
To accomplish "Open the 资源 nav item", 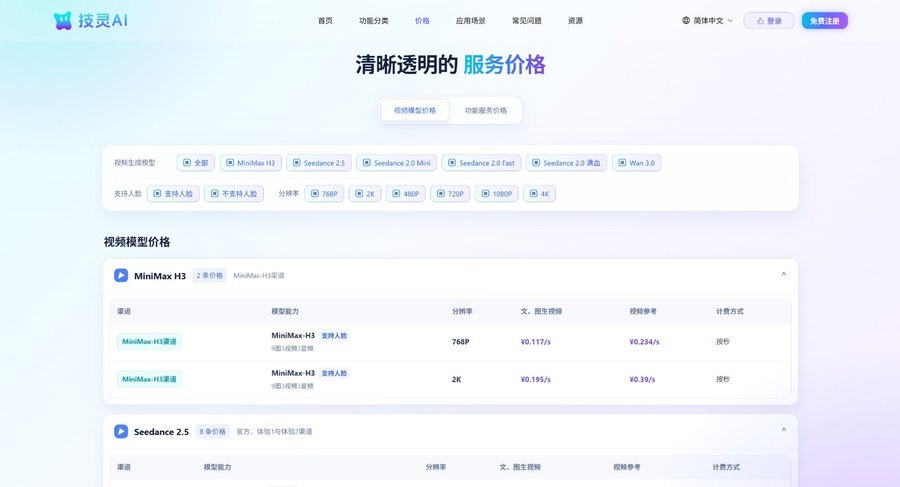I will point(575,21).
